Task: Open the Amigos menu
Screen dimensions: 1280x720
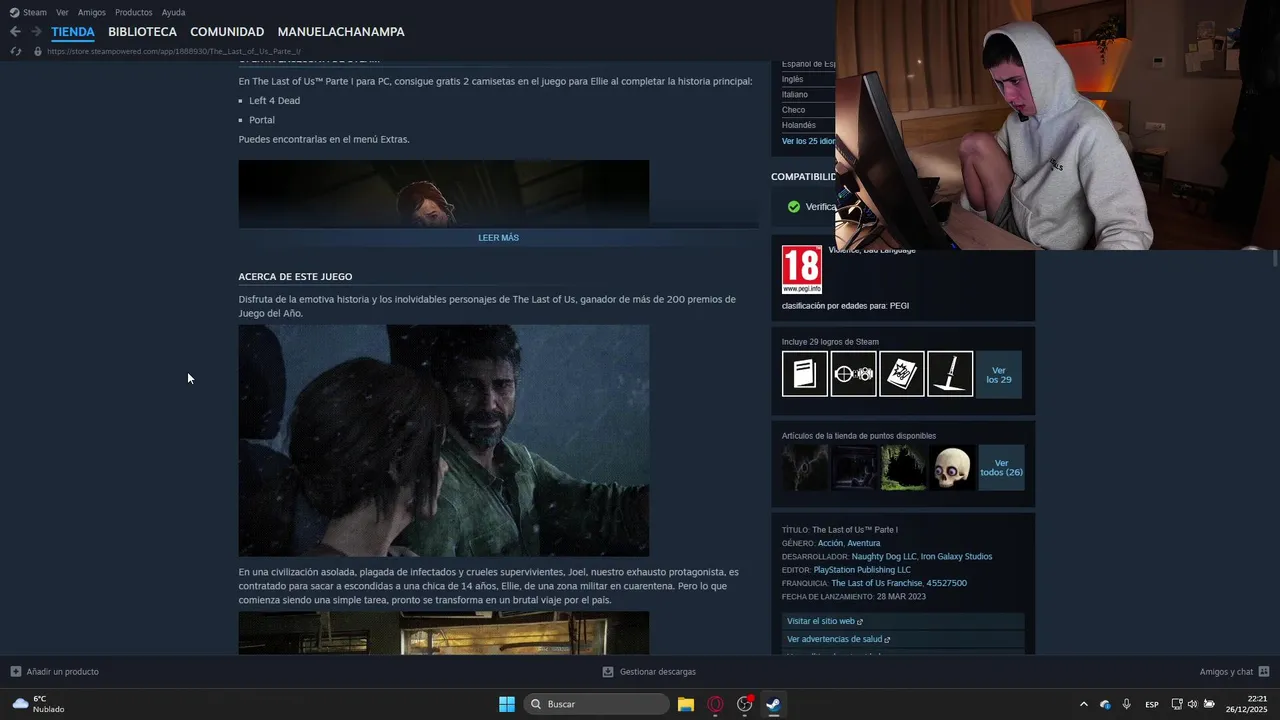Action: (92, 12)
